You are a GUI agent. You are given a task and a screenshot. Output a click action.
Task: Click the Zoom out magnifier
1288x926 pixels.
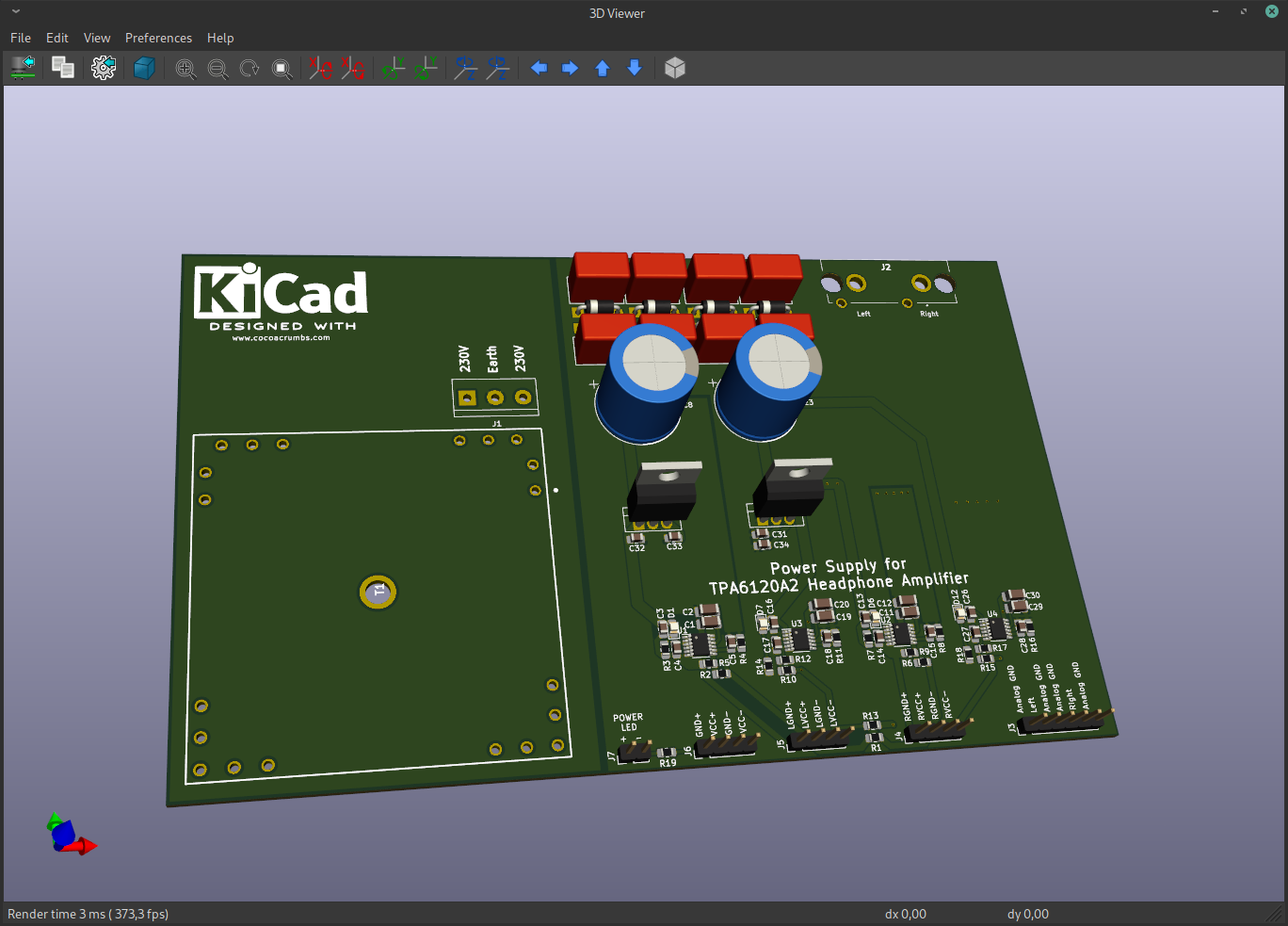(x=217, y=68)
